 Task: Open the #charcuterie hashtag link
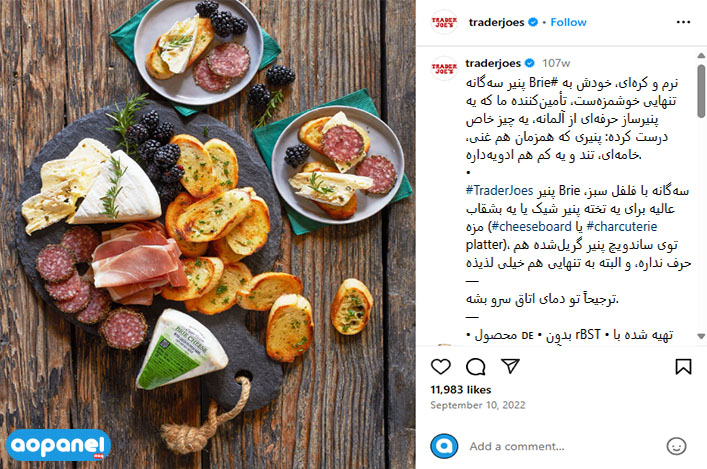pos(622,226)
